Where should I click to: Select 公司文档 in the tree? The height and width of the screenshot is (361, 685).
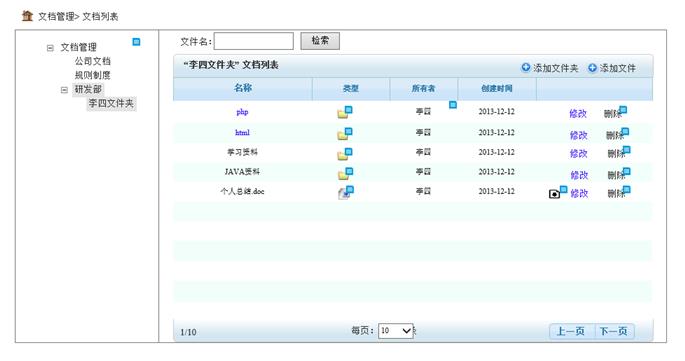coord(93,61)
